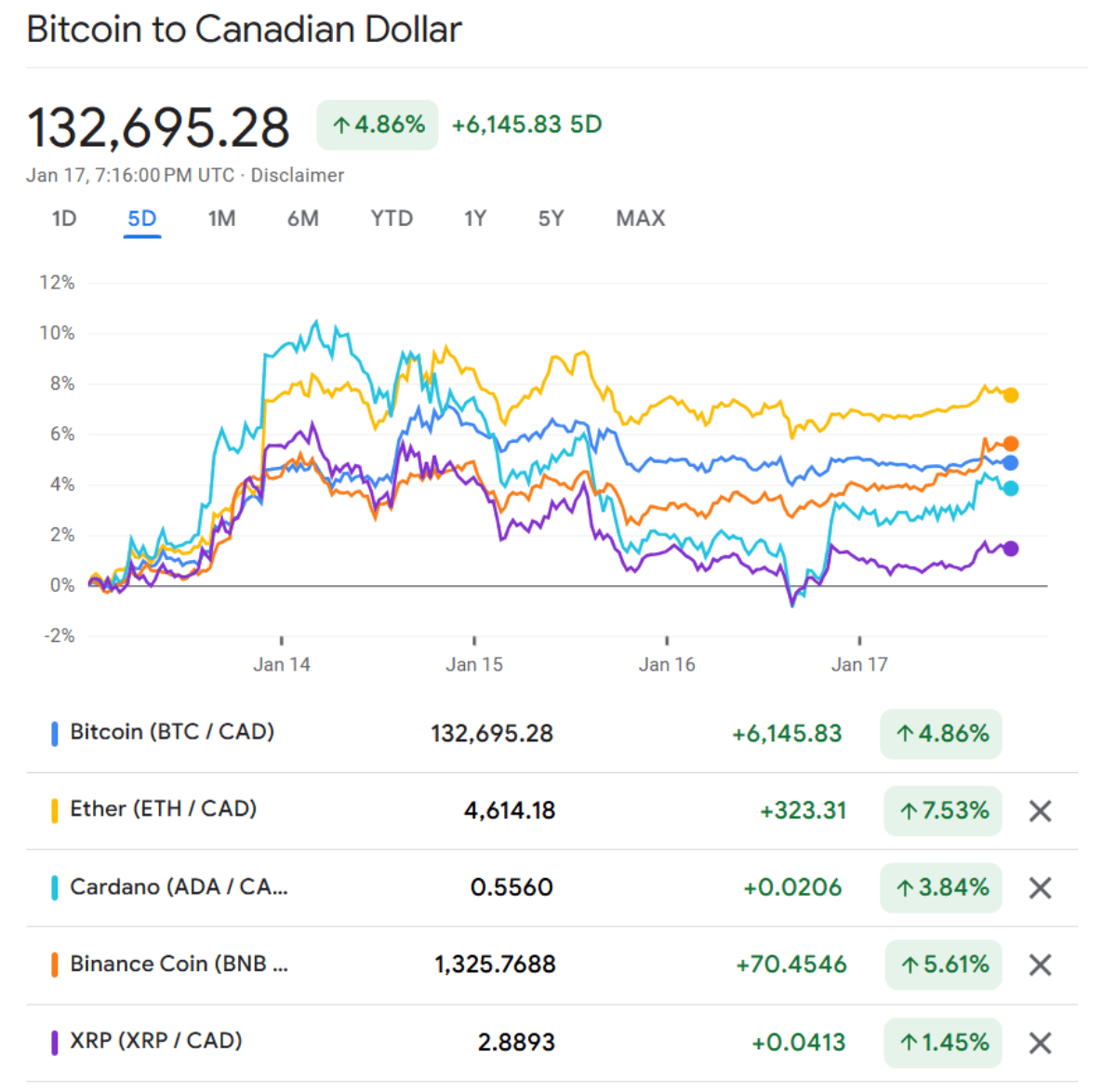
Task: Select the MAX range tab
Action: point(641,219)
